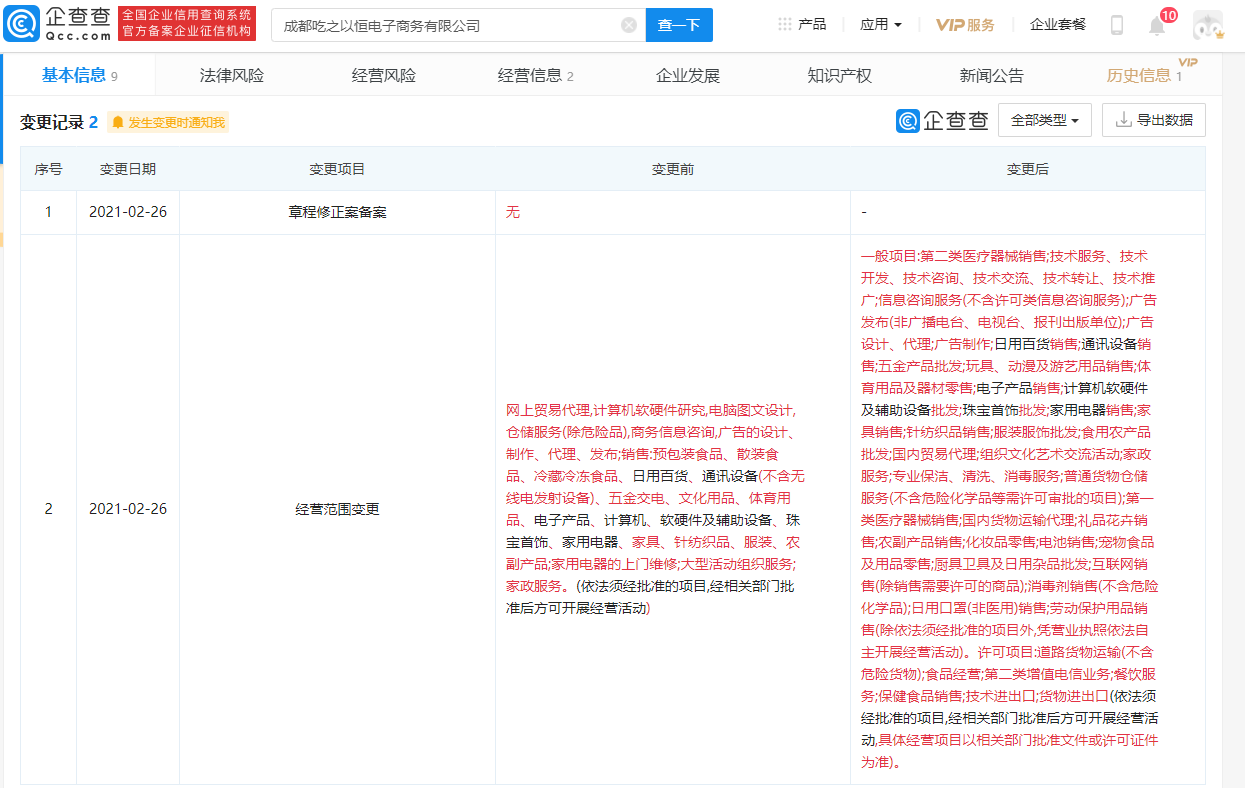
Task: Open the mobile app phone icon
Action: point(1117,25)
